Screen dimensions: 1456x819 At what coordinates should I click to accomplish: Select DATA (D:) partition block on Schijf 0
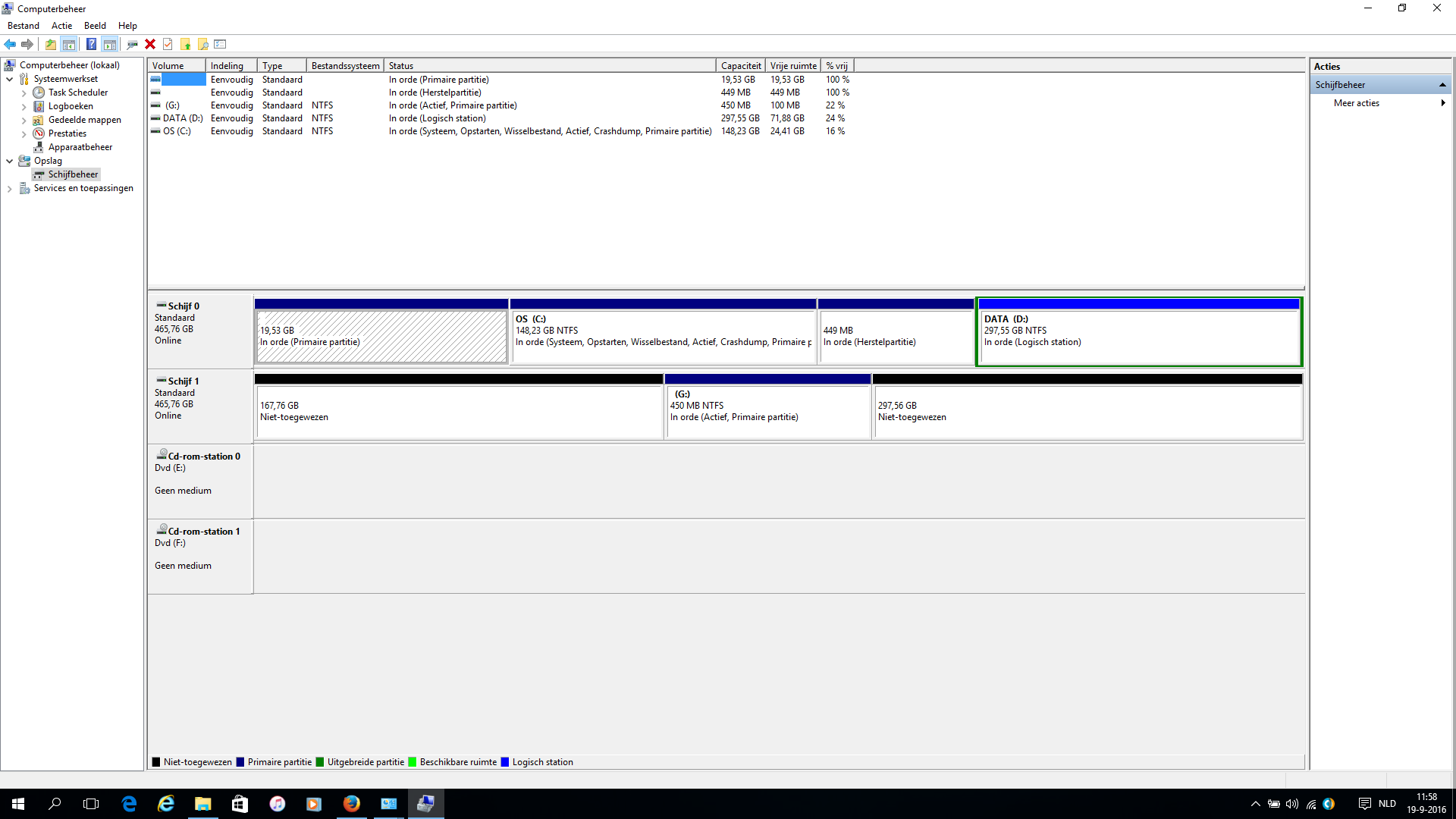point(1139,331)
